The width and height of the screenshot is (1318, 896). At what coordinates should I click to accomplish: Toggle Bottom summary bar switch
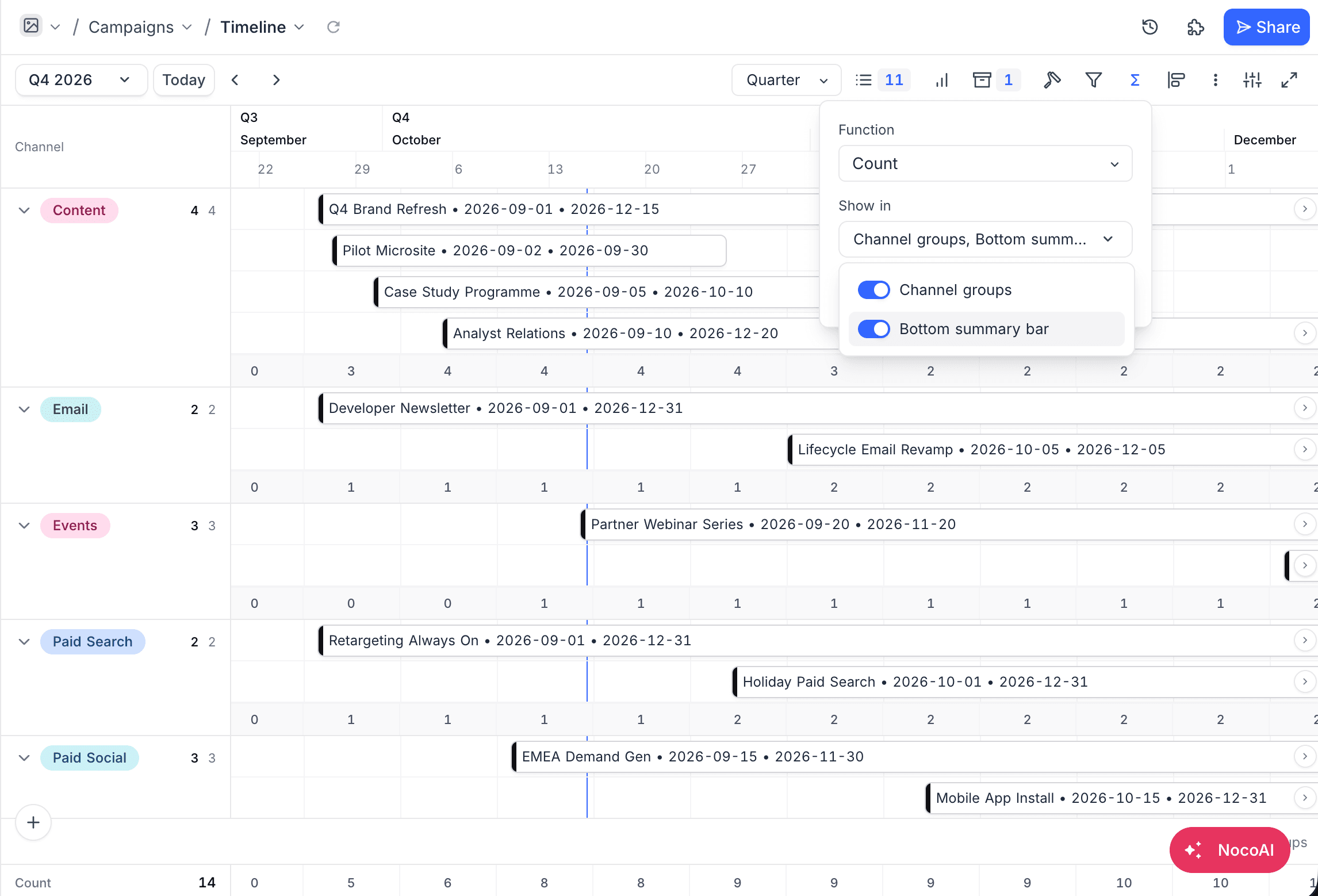coord(873,329)
